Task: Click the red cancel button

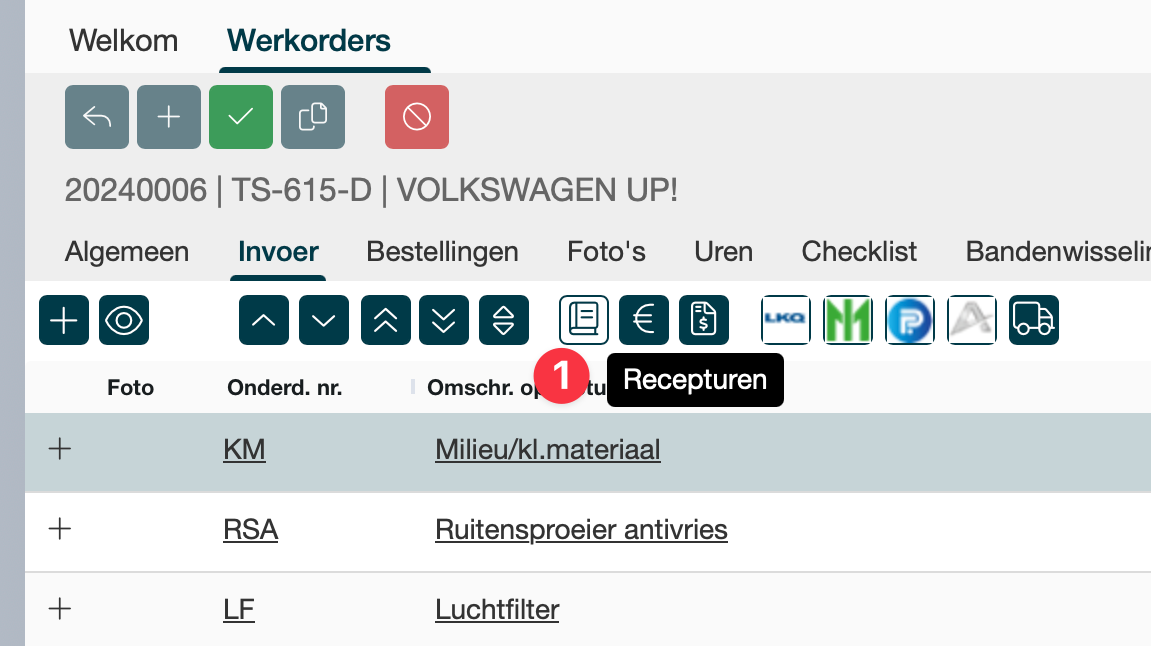Action: point(417,117)
